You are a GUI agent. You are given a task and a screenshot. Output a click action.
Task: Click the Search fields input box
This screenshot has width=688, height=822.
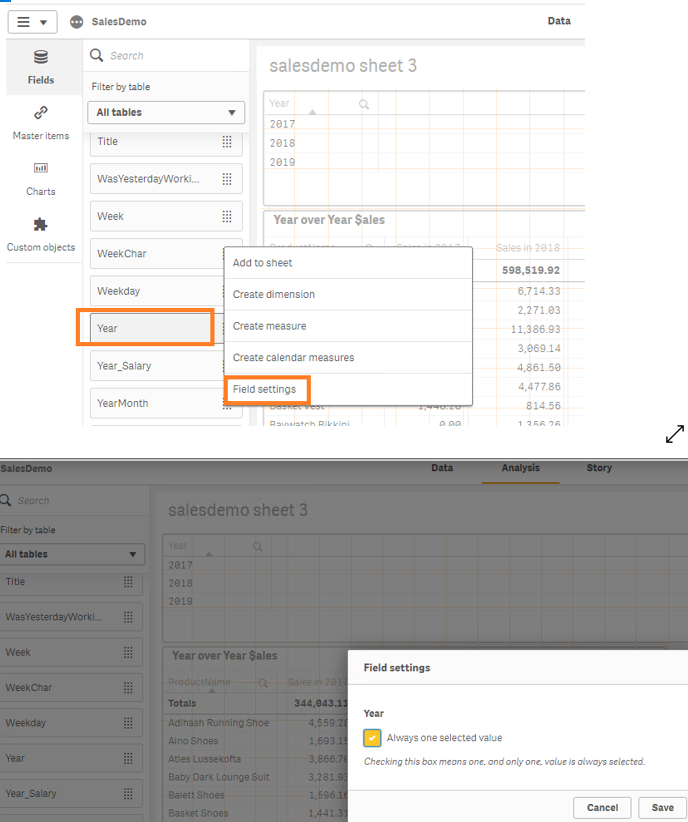click(170, 56)
